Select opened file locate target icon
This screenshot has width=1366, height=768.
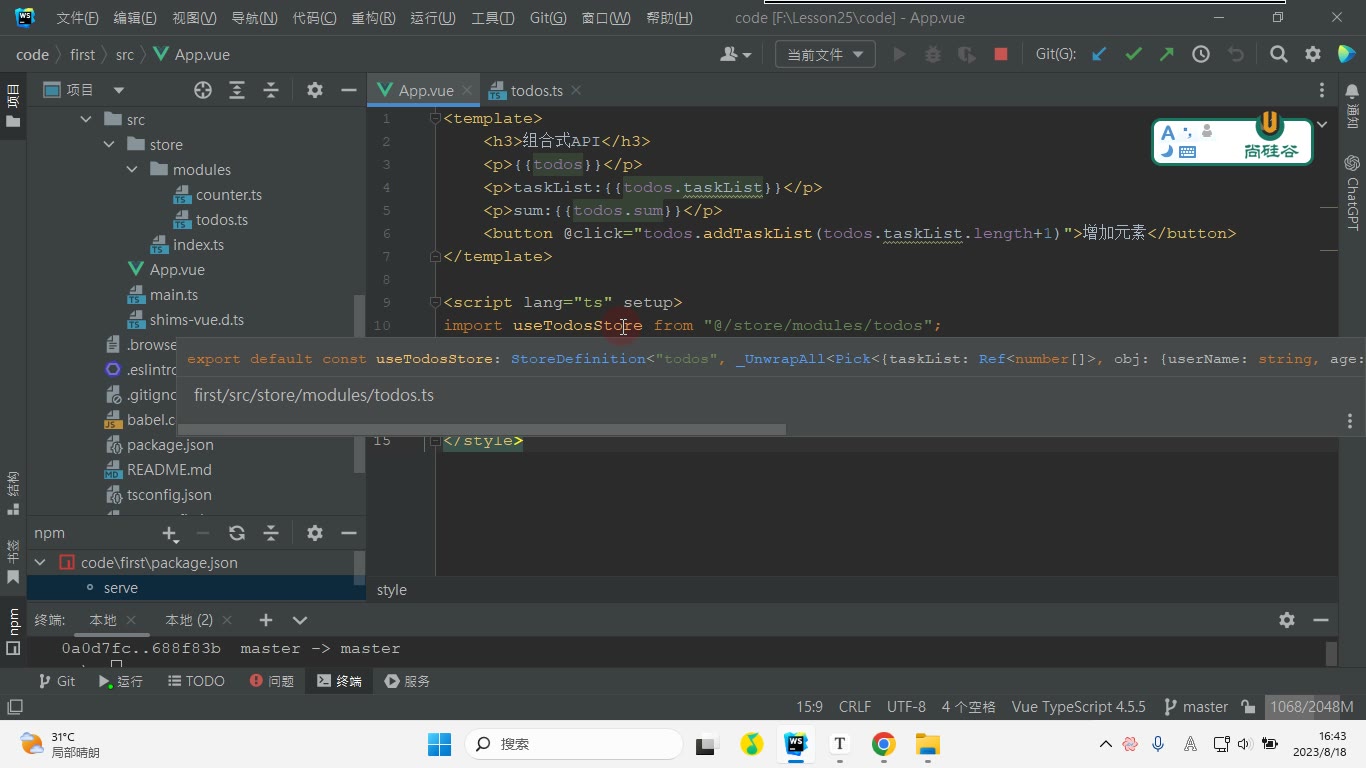[203, 90]
